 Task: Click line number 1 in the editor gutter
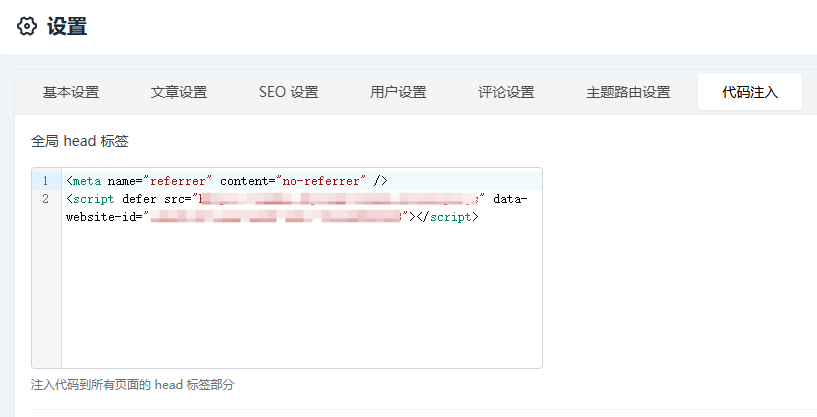(x=45, y=181)
